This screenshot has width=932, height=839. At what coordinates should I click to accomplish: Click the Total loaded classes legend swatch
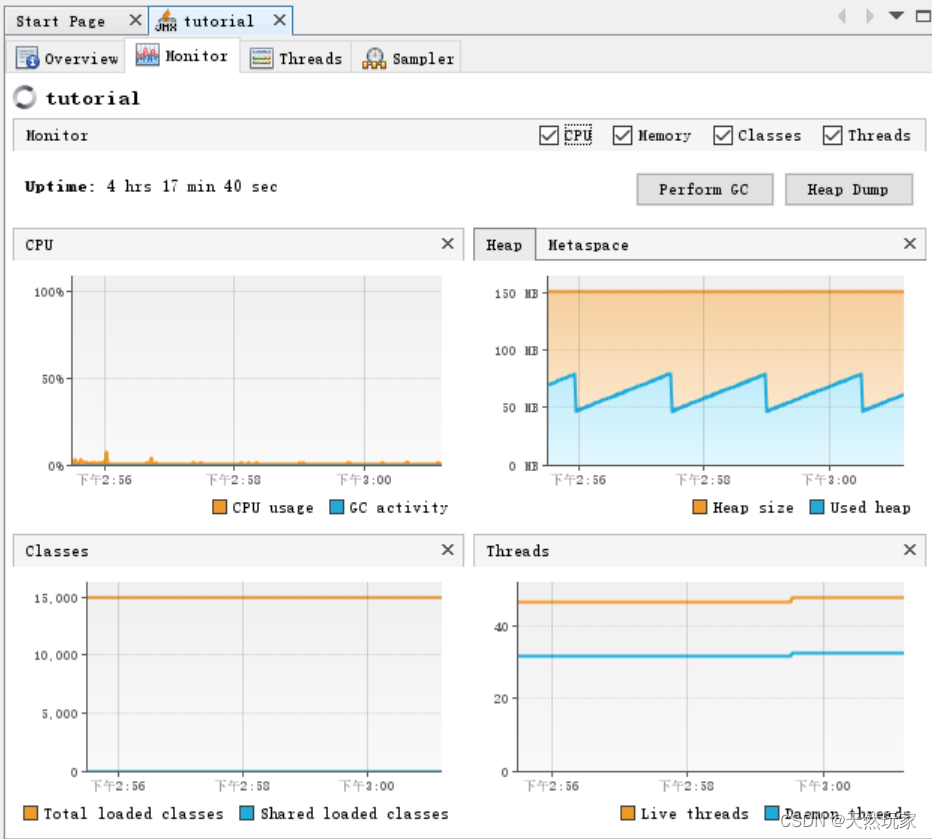tap(30, 813)
